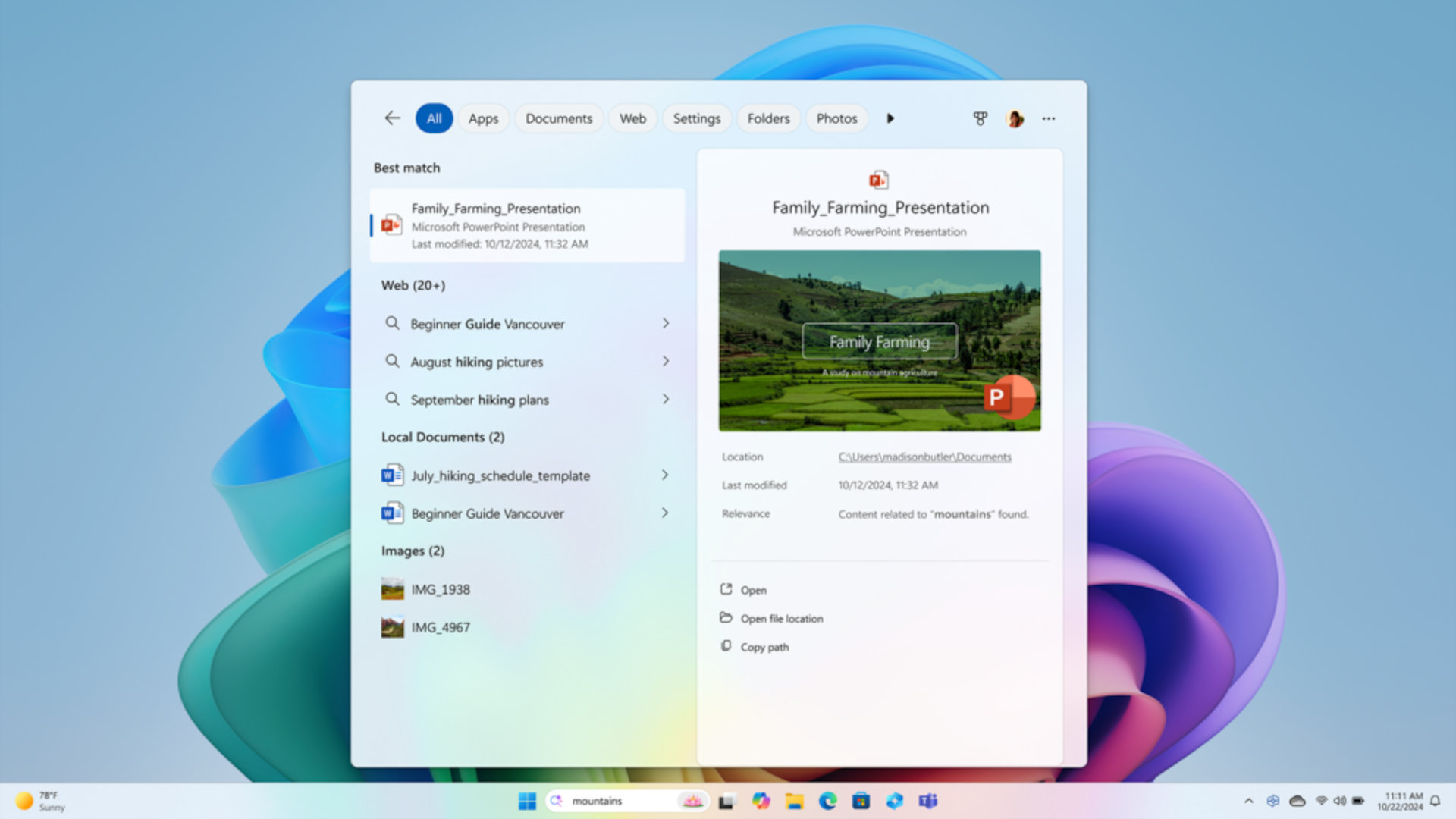Expand the Beginner Guide Vancouver document chevron
The height and width of the screenshot is (819, 1456).
coord(665,513)
